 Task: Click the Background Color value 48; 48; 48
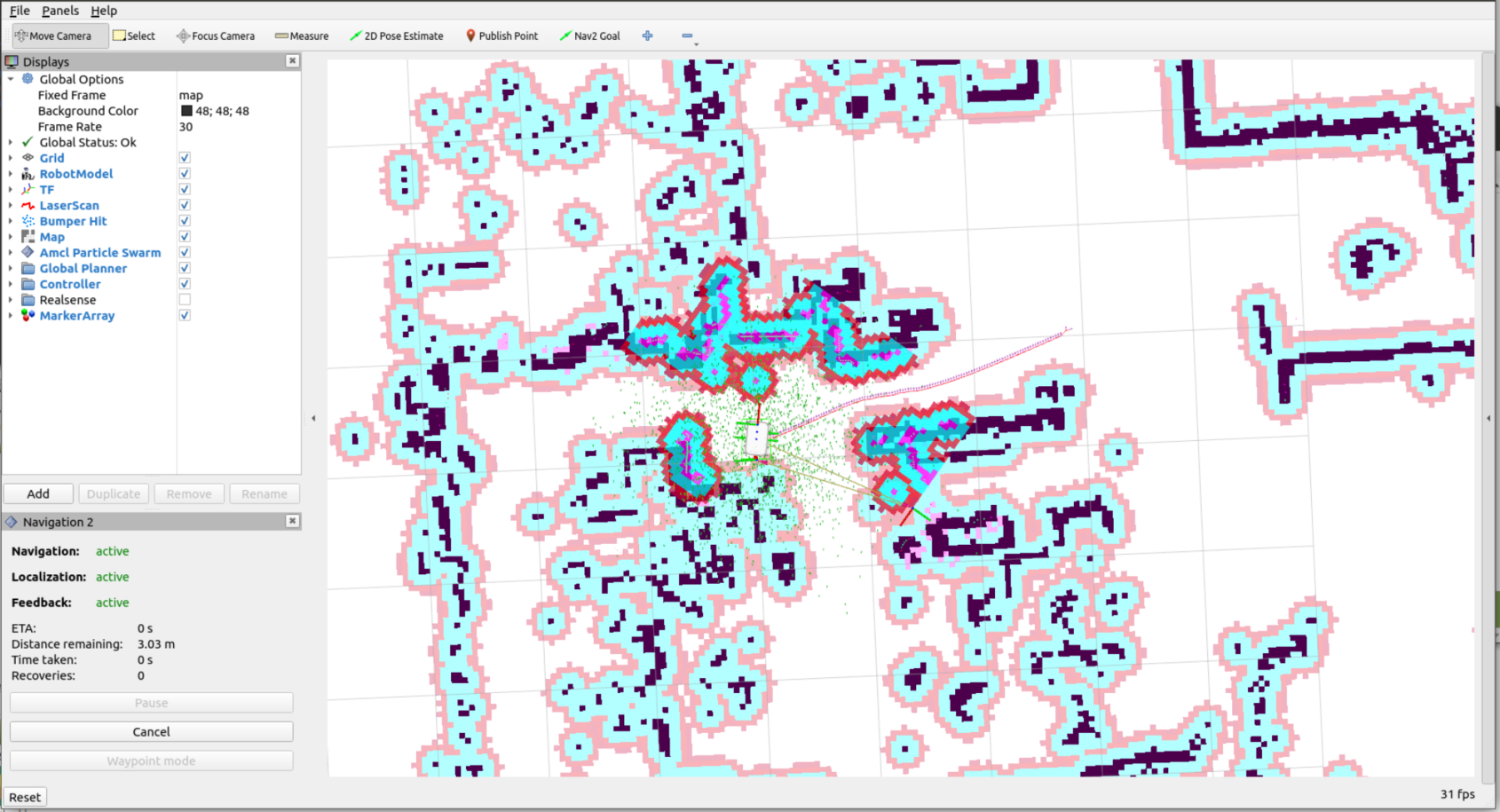[222, 111]
